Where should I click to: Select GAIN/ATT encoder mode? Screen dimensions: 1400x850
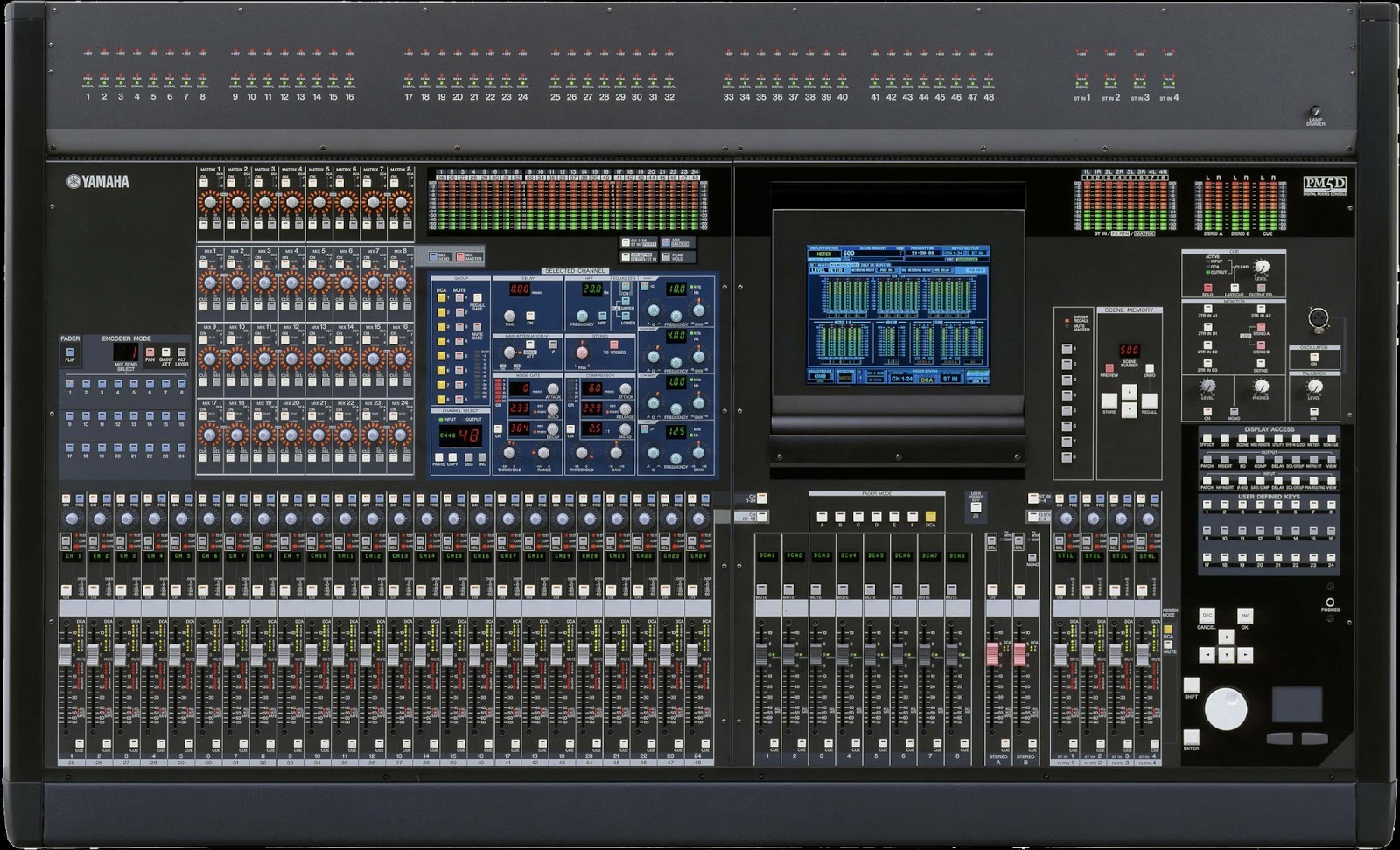[x=165, y=352]
